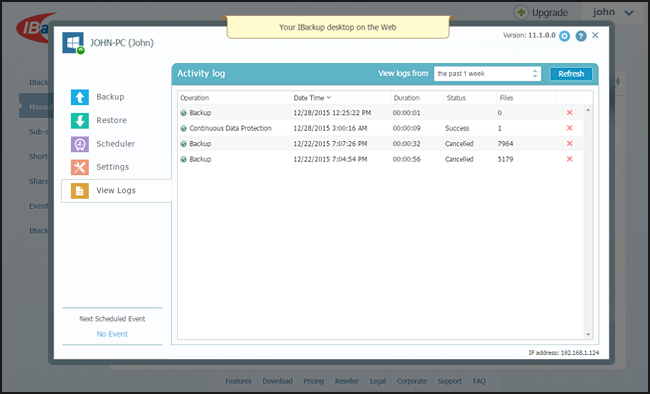
Task: Delete the 12/28/2015 12:25:22 PM backup log
Action: (x=570, y=112)
